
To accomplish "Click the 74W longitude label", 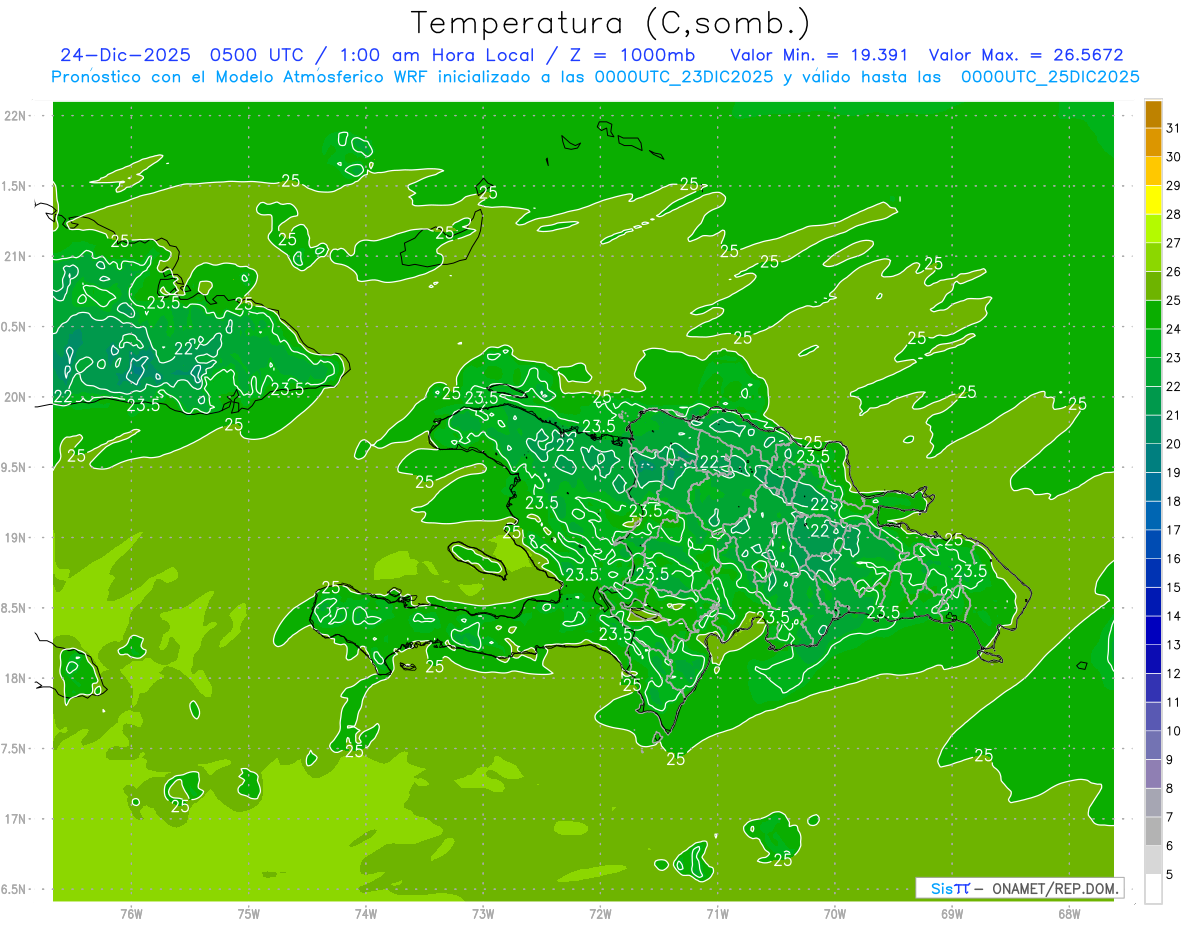I will pyautogui.click(x=366, y=914).
